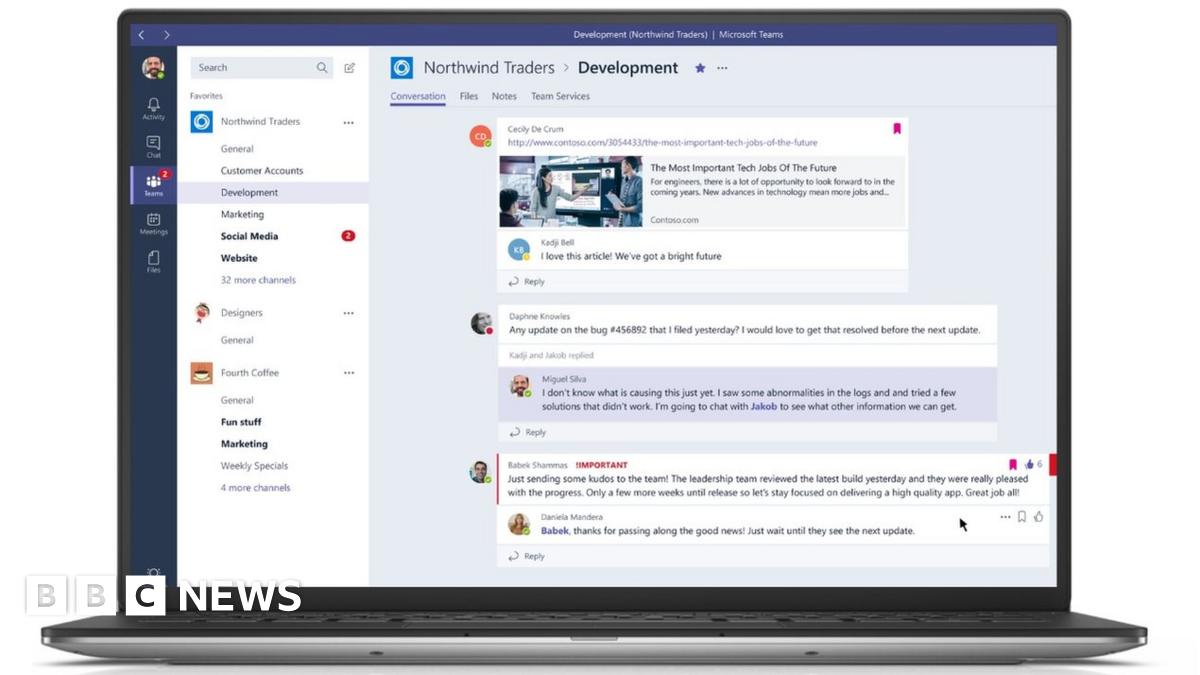Toggle favorite star for Development channel
The width and height of the screenshot is (1200, 675).
(700, 68)
